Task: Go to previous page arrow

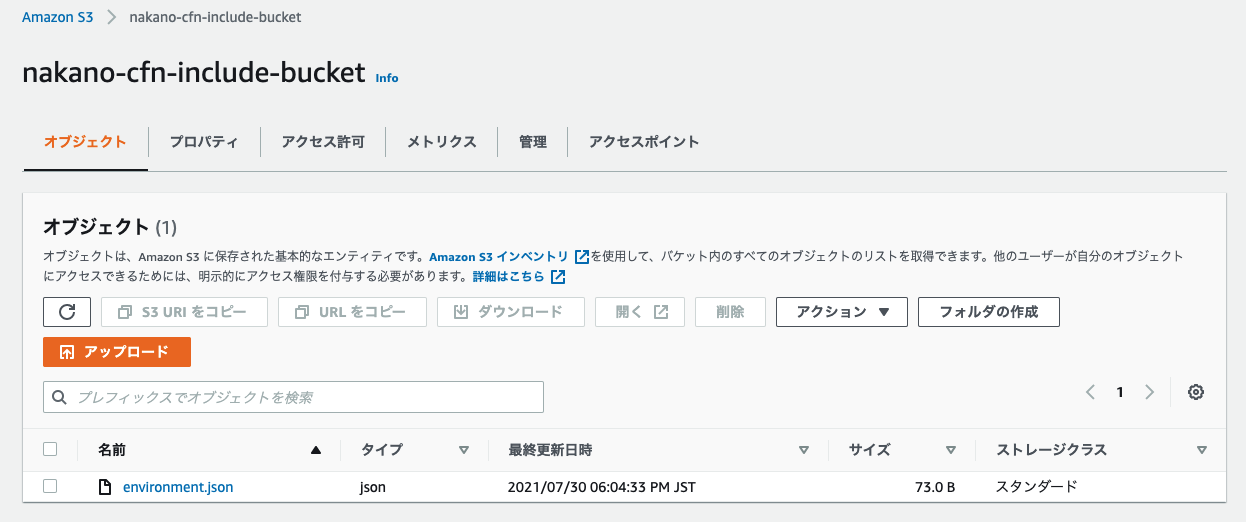Action: 1090,392
